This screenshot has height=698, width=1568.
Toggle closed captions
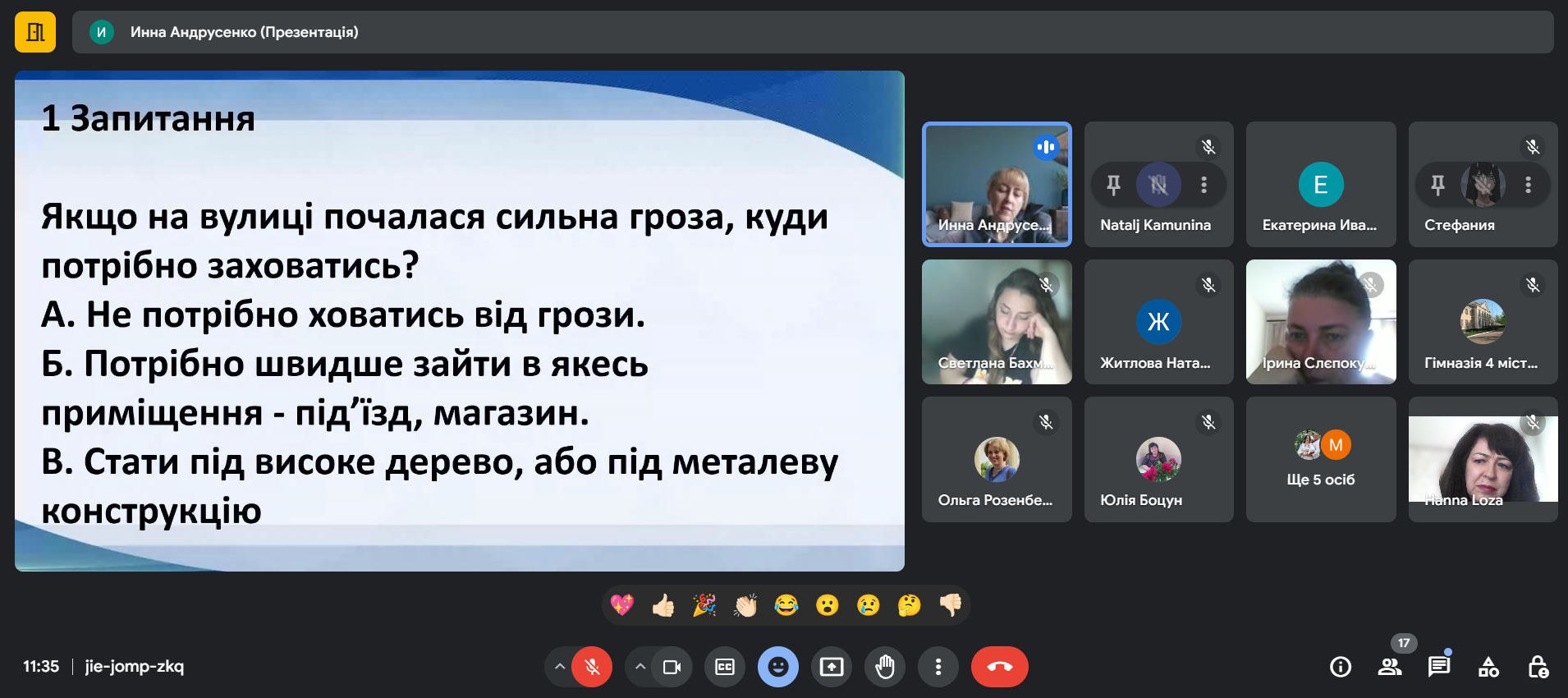coord(725,667)
